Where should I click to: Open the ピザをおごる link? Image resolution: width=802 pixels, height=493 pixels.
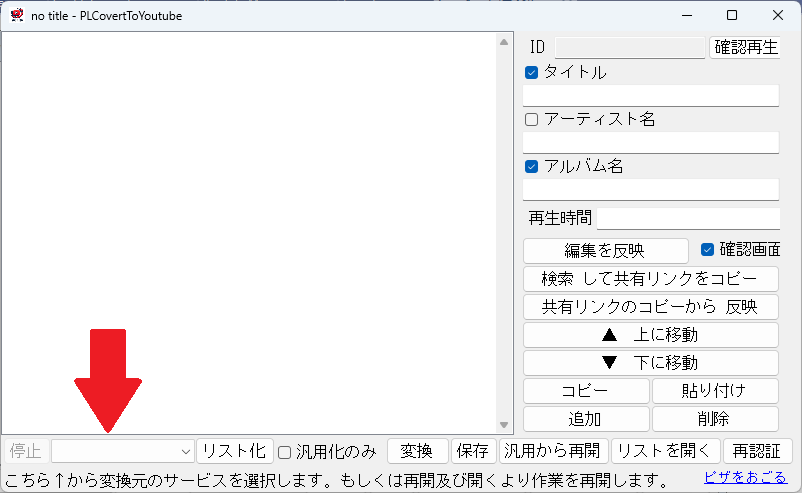click(744, 478)
